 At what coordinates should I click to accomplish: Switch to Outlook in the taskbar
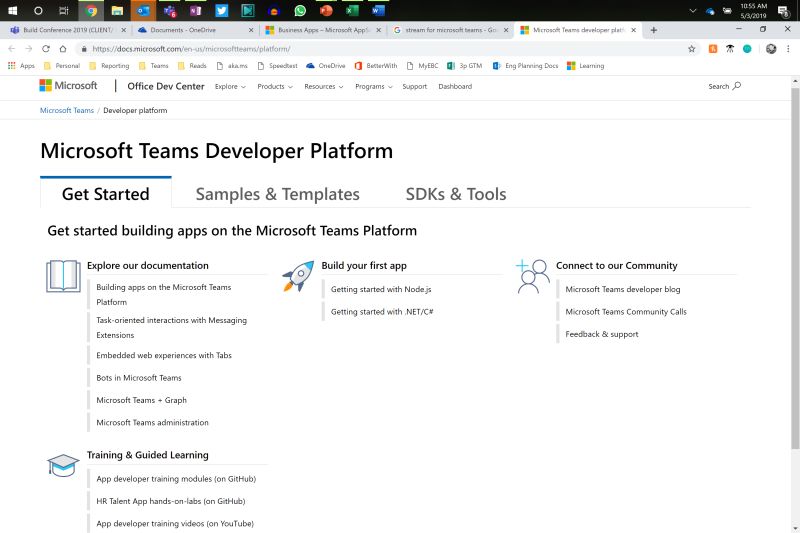[x=143, y=10]
